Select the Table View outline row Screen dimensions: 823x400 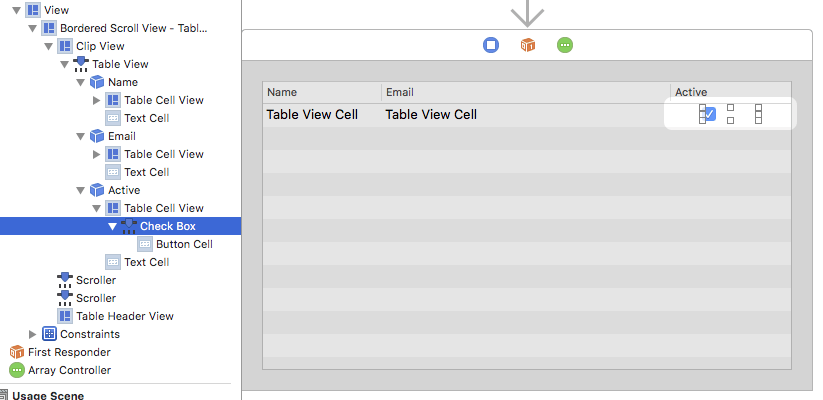click(120, 64)
